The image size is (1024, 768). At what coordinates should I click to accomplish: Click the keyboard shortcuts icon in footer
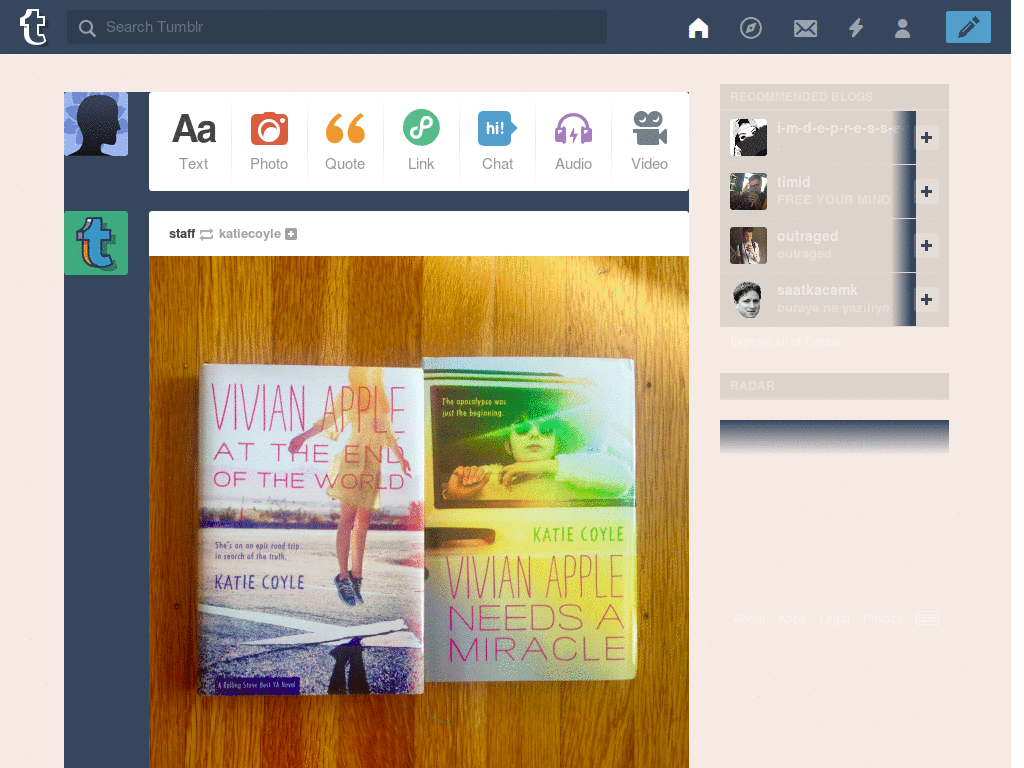click(x=927, y=618)
